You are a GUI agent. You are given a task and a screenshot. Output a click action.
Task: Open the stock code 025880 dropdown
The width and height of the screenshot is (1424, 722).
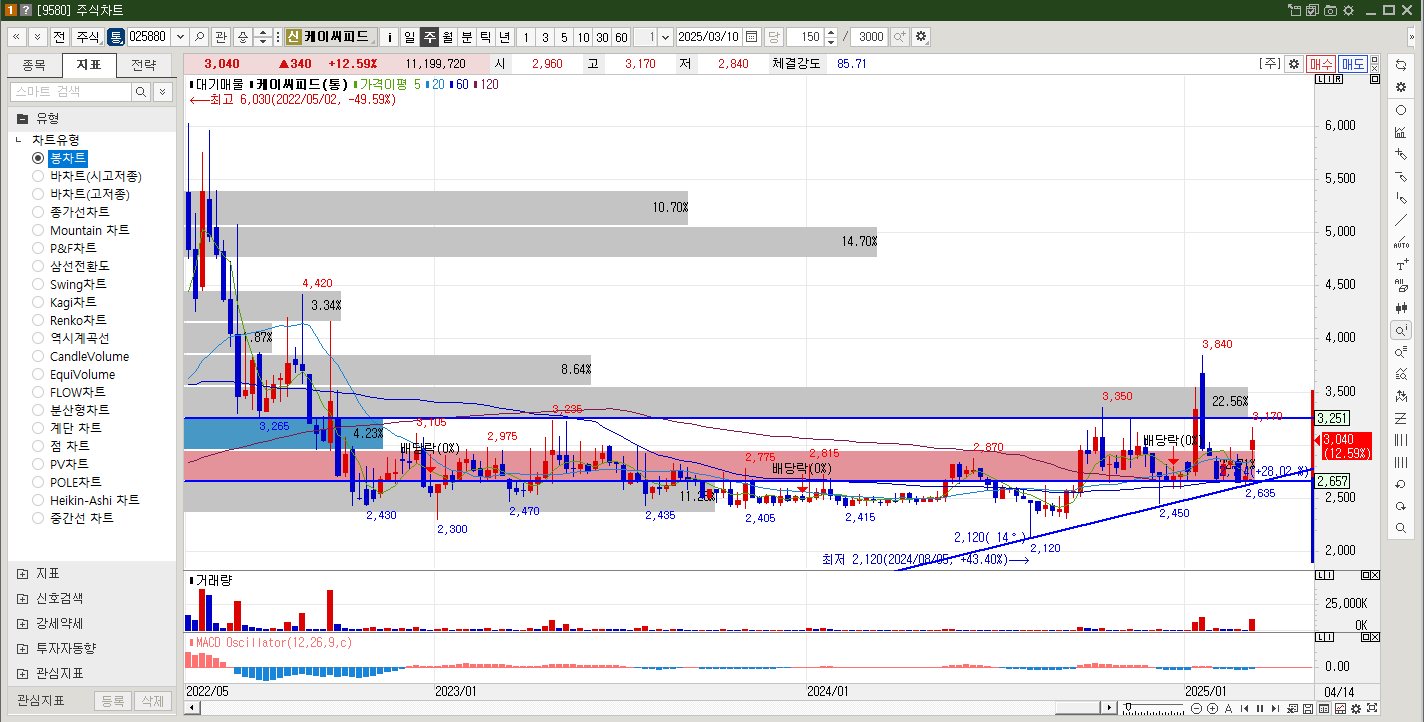(180, 36)
